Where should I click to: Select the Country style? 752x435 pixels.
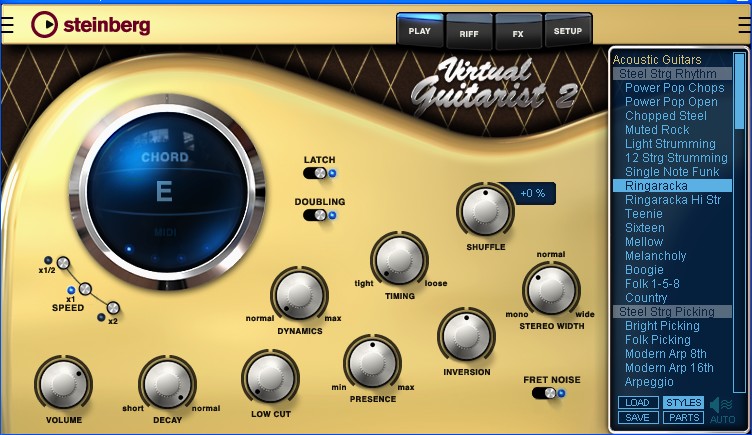pos(646,297)
